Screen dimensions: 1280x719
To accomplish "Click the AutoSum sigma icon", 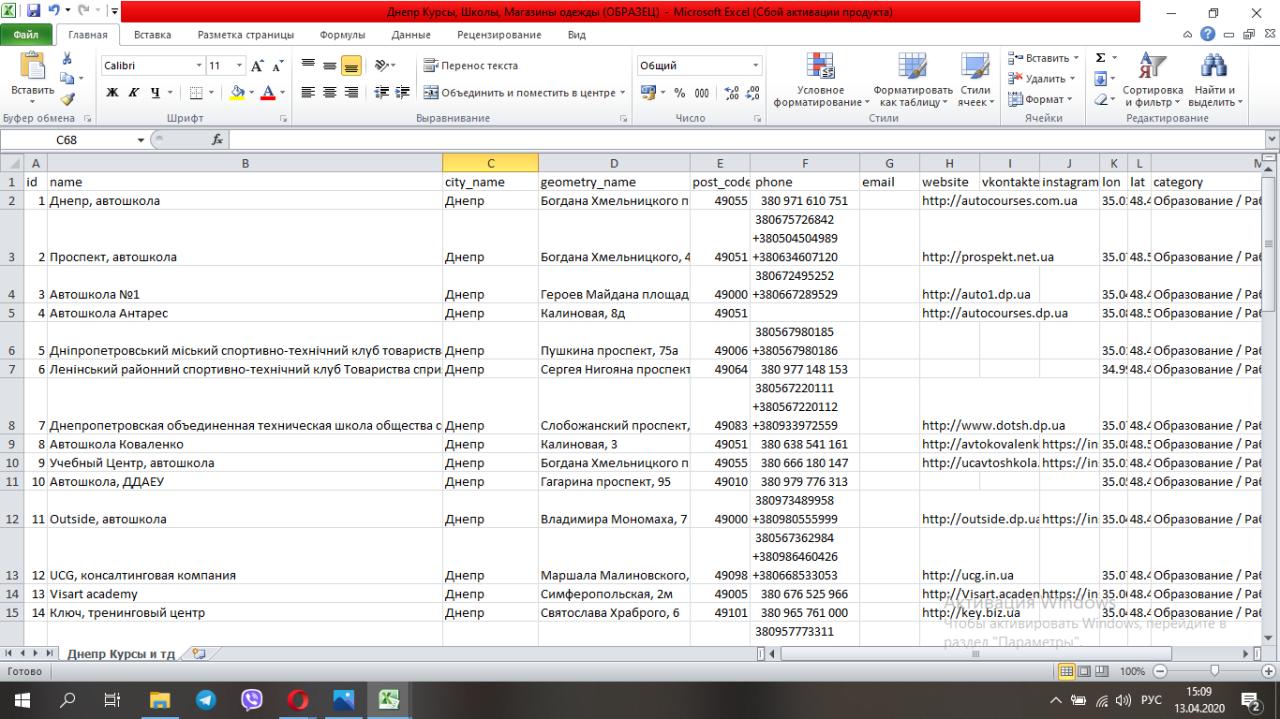I will (x=1100, y=58).
